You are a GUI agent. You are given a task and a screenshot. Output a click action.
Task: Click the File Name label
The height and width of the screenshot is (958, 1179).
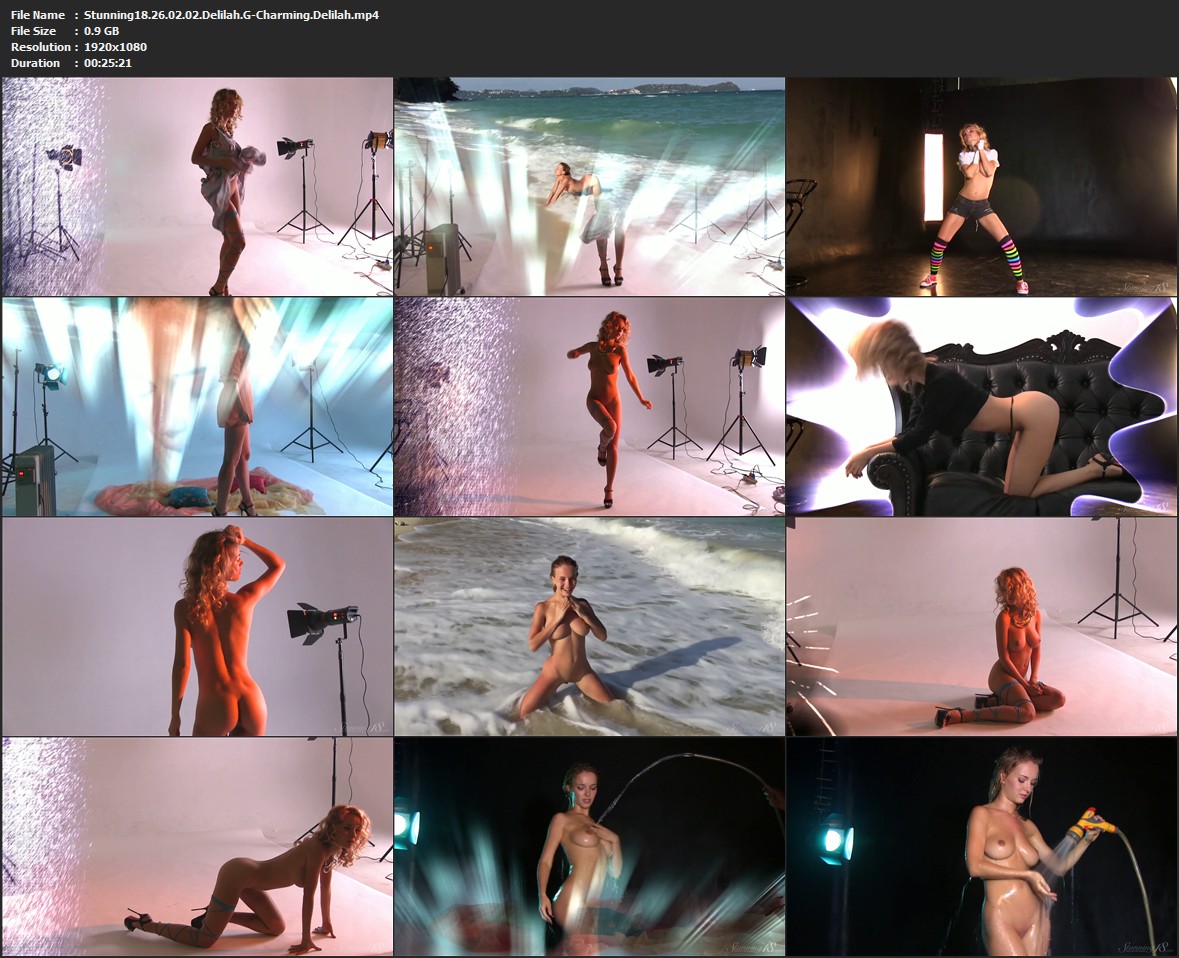(x=38, y=15)
